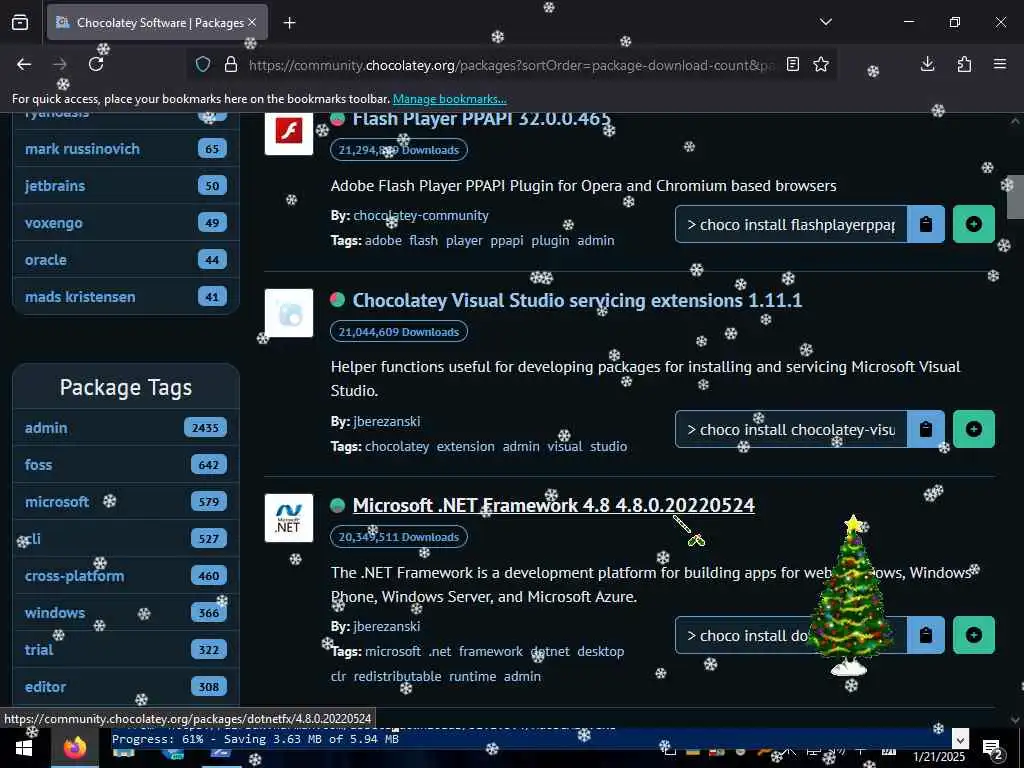This screenshot has width=1024, height=768.
Task: Open Chocolatey Visual Studio servicing extensions title
Action: click(577, 300)
